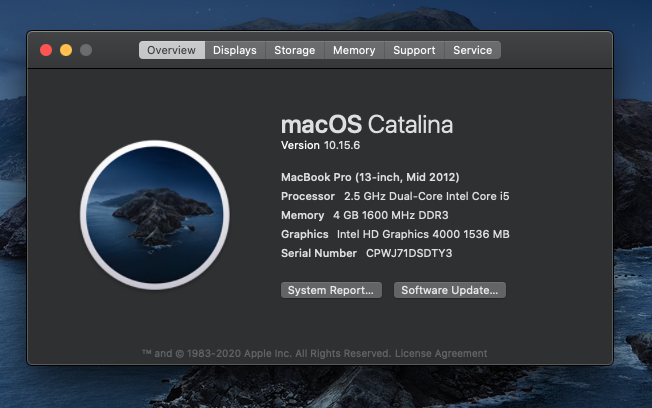Open the Storage tab
This screenshot has height=408, width=652.
[295, 50]
